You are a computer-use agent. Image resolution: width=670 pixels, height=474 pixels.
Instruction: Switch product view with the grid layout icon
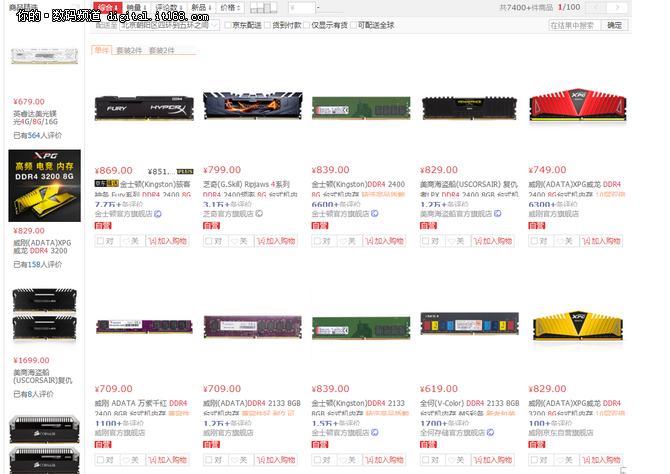263,7
